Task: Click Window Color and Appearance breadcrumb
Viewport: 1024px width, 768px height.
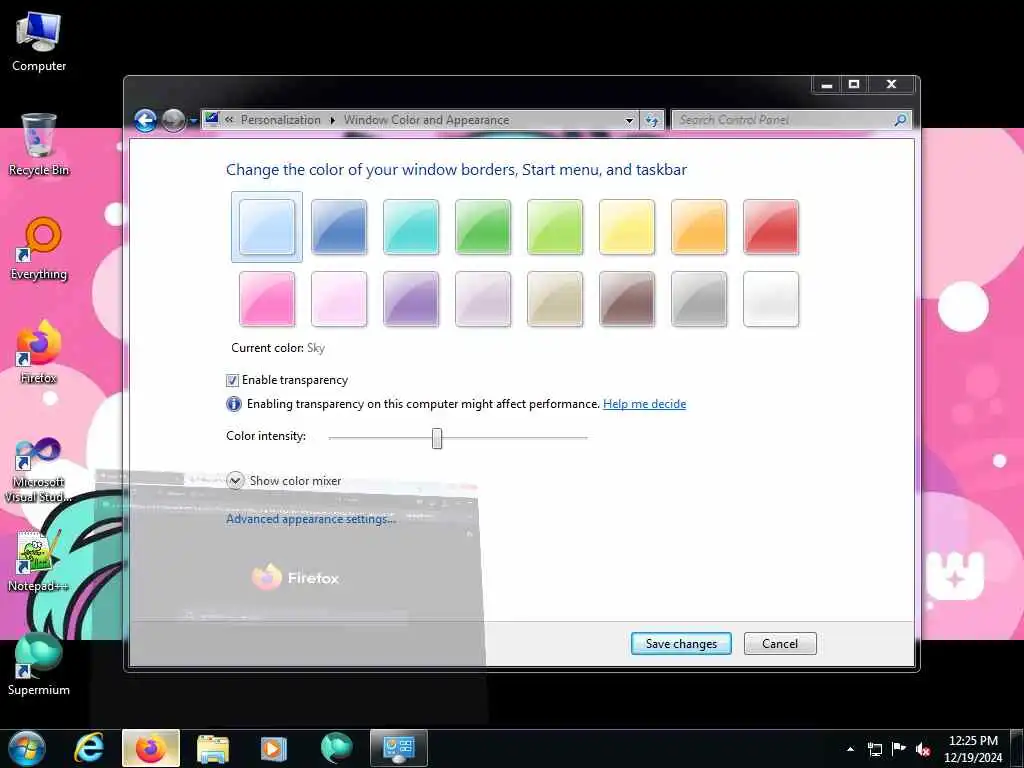Action: [x=426, y=120]
